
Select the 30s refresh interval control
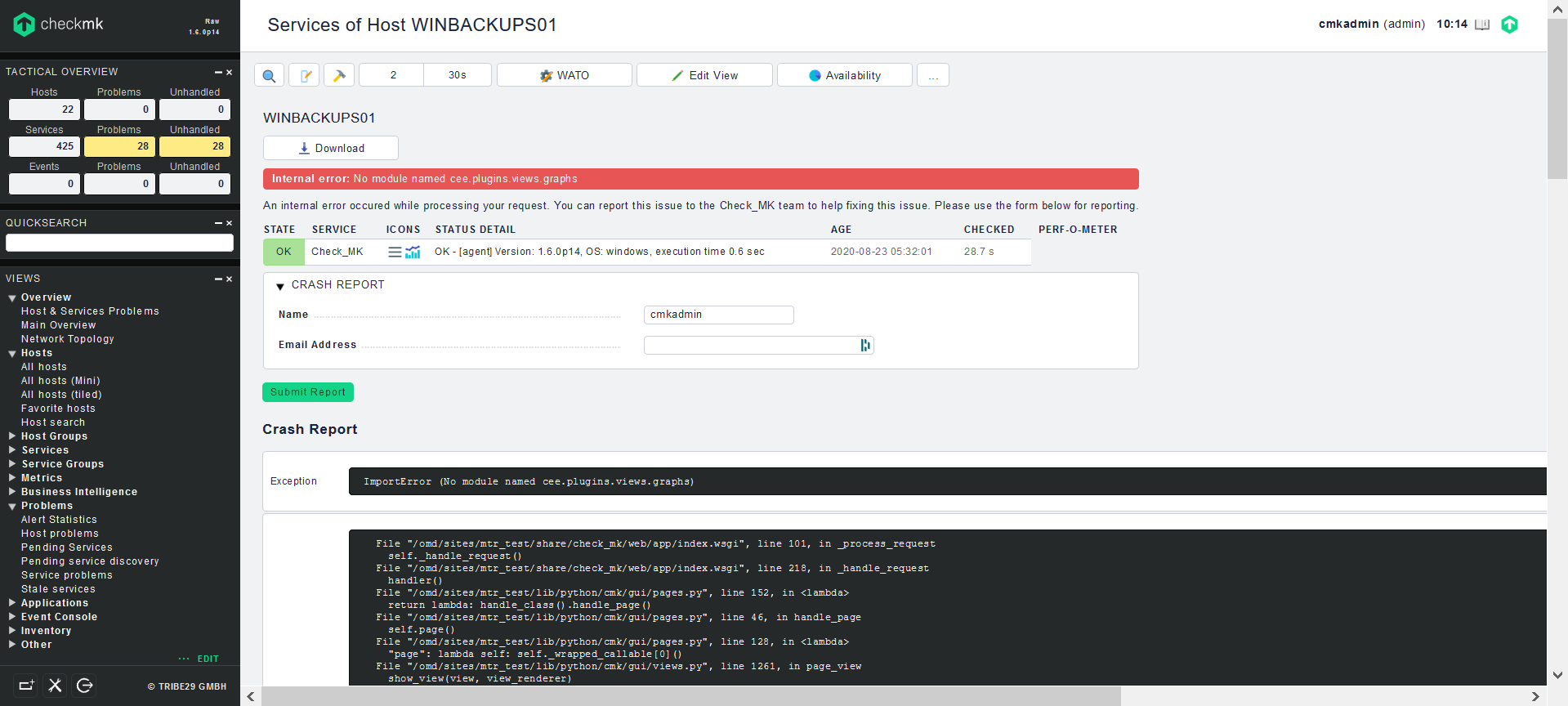click(x=458, y=75)
